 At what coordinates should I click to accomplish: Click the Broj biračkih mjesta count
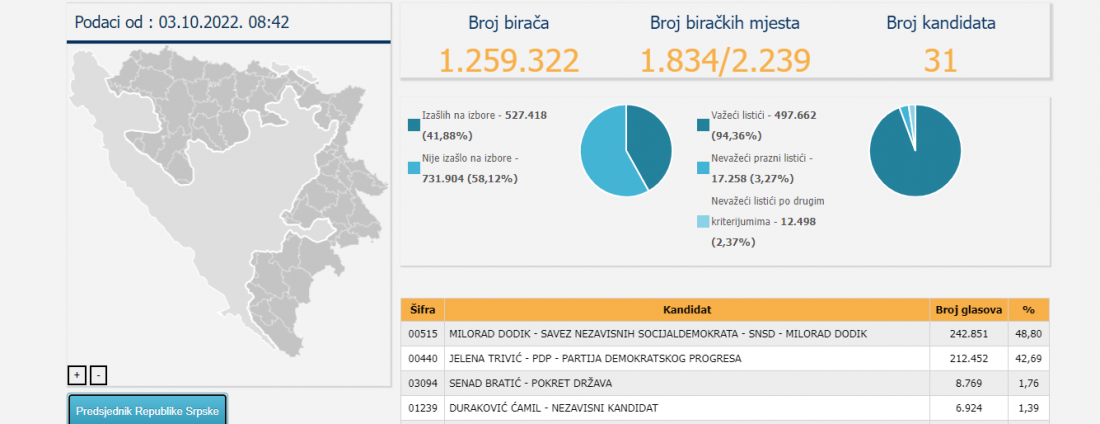pyautogui.click(x=725, y=61)
